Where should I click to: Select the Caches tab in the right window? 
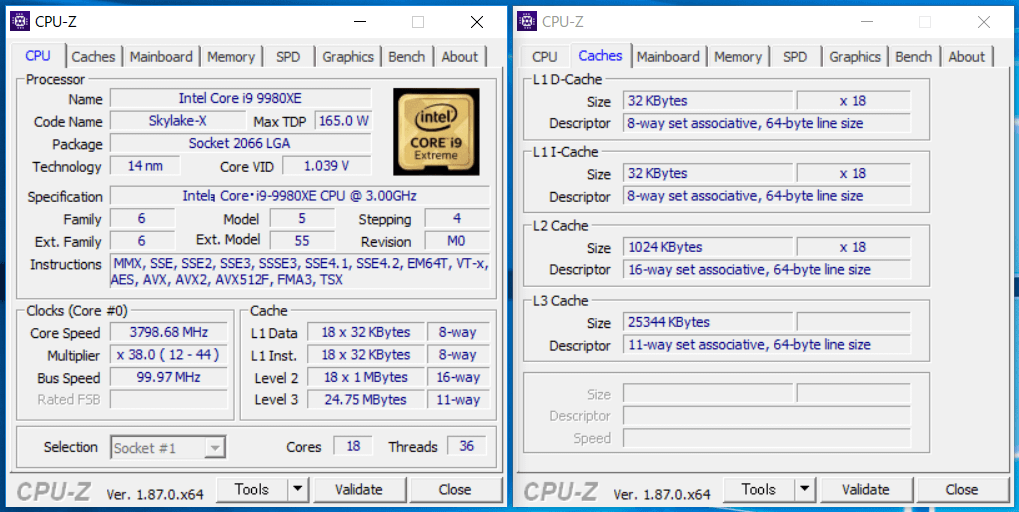600,56
